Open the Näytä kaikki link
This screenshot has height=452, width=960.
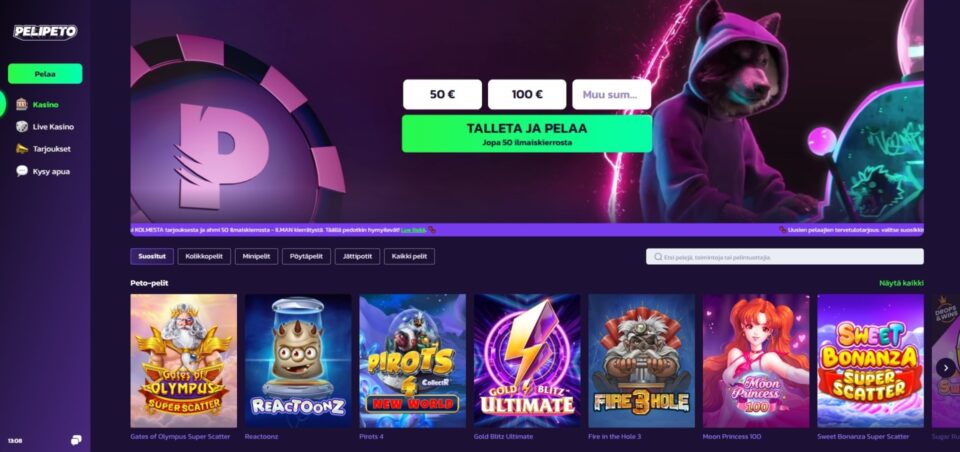point(901,283)
